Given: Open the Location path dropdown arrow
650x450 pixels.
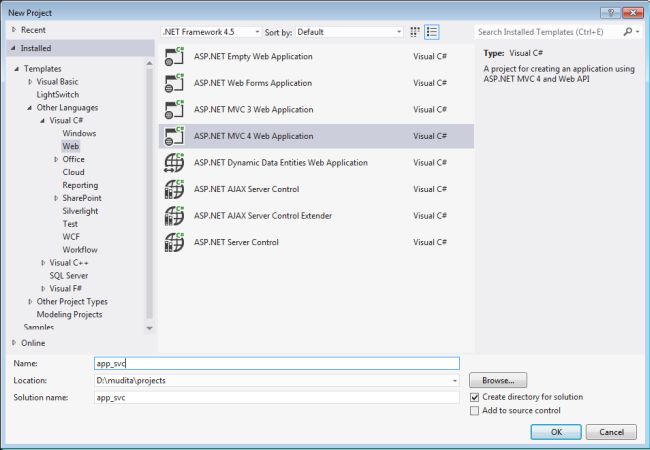Looking at the screenshot, I should tap(455, 380).
